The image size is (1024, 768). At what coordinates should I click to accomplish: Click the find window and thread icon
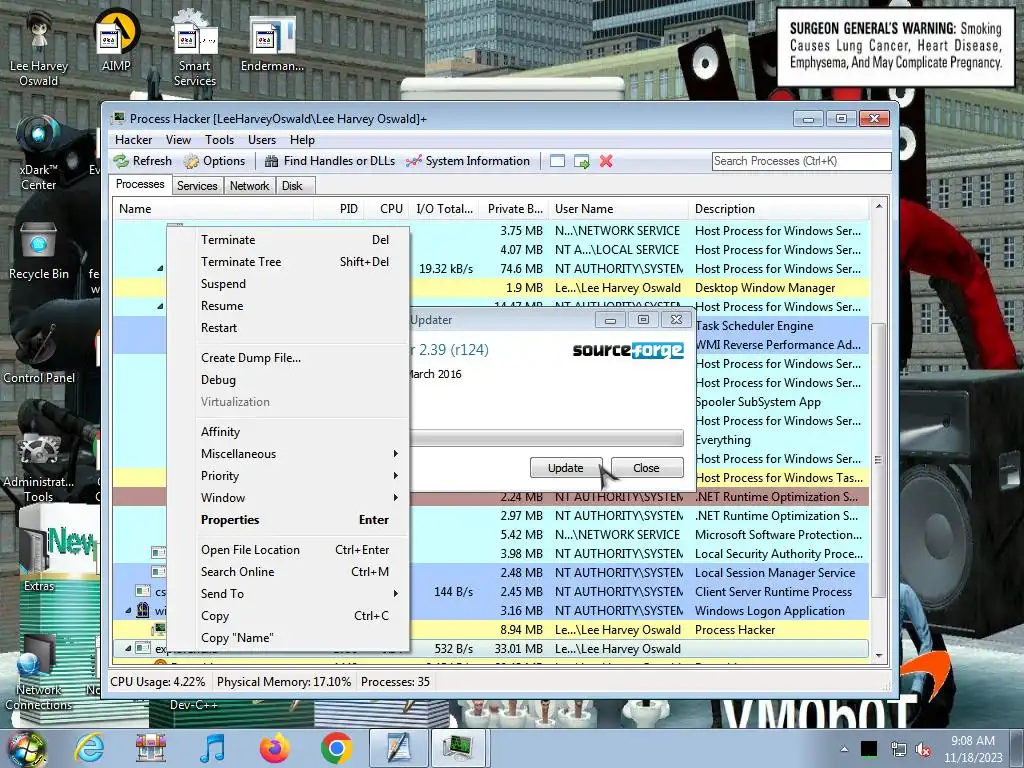pyautogui.click(x=581, y=161)
